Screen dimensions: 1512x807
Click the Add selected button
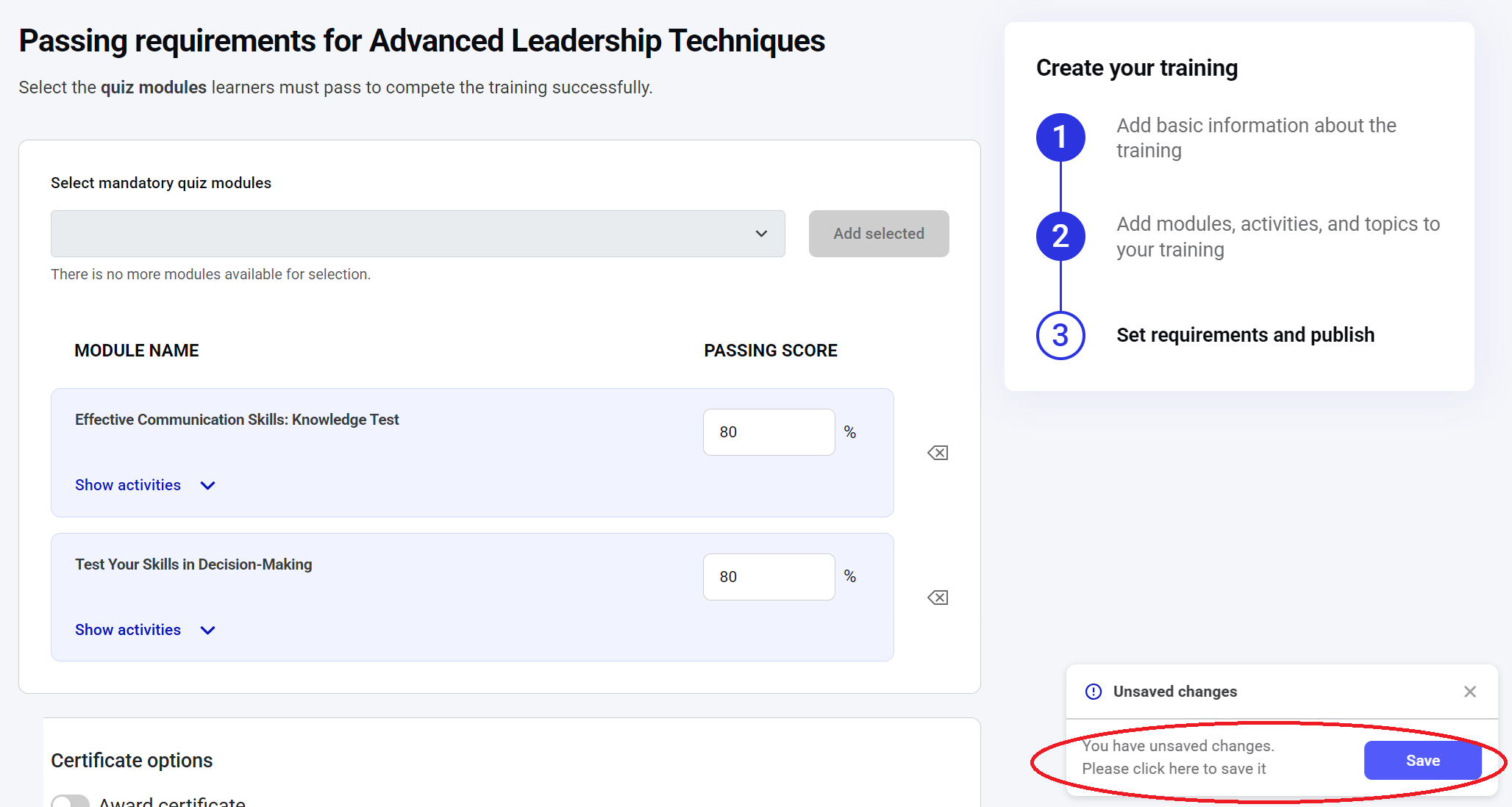(878, 234)
